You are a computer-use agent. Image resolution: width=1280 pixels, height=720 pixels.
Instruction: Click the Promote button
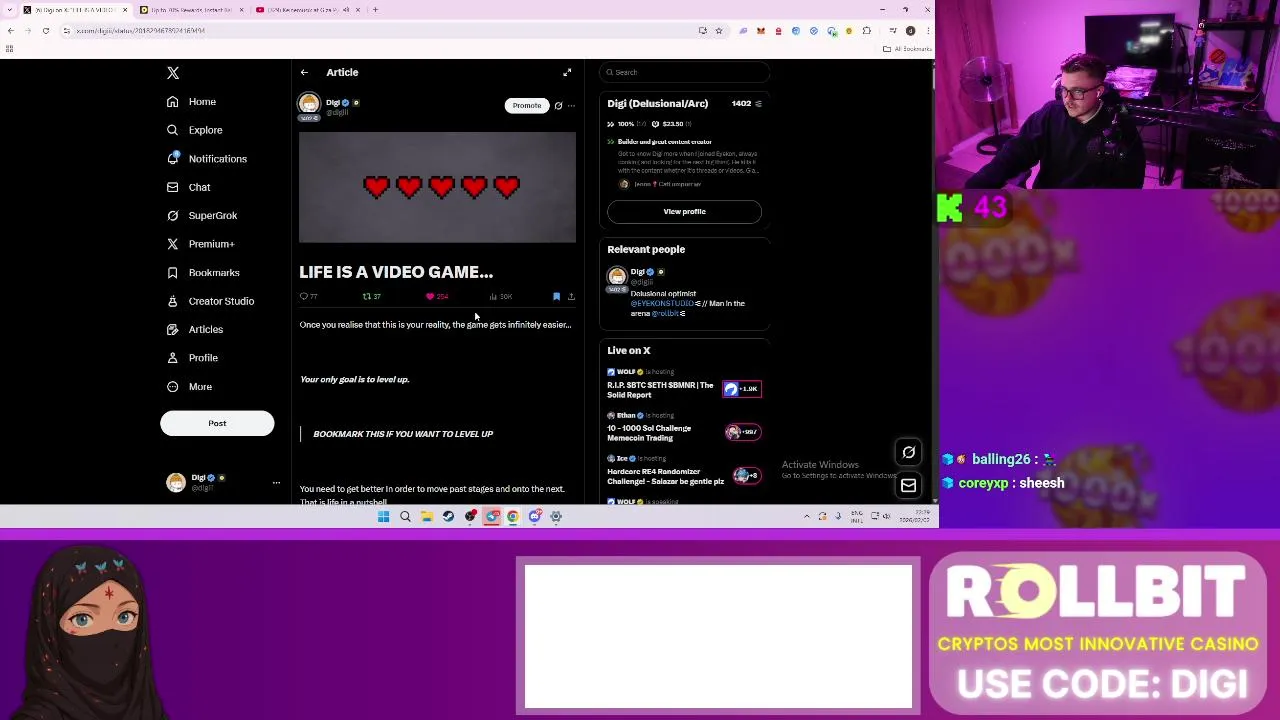[526, 105]
